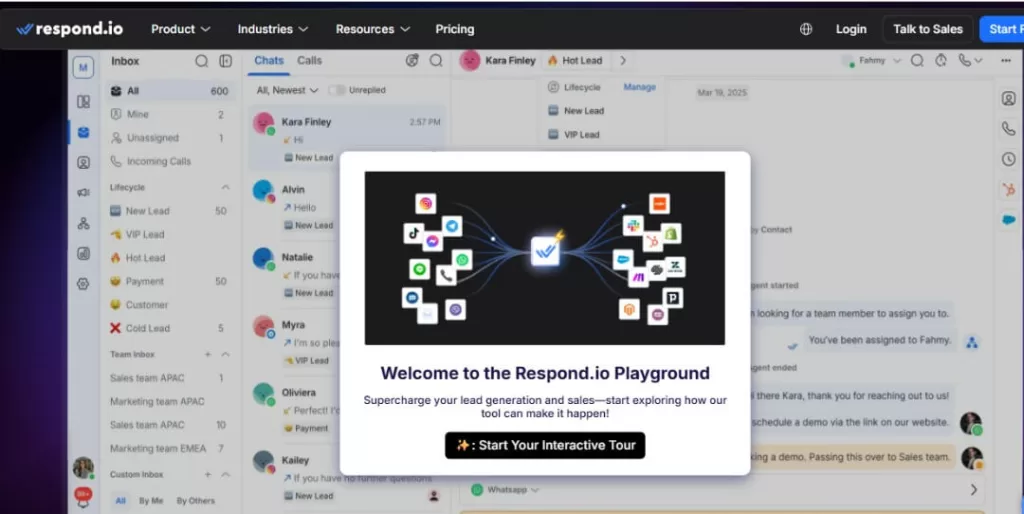The image size is (1024, 514).
Task: Toggle the Unreplied filter switch
Action: (337, 90)
